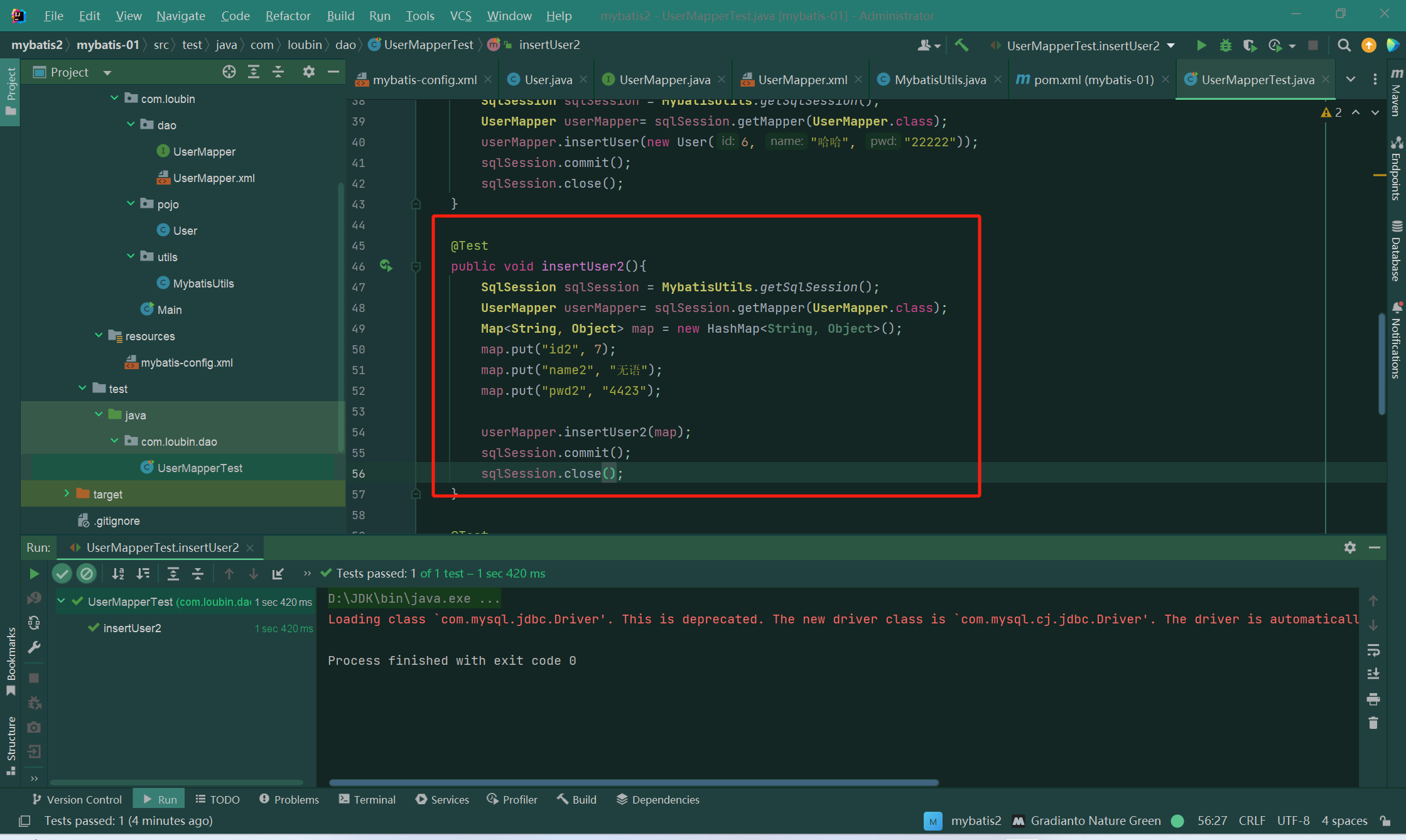Screen dimensions: 1406x840
Task: Expand all test results
Action: [x=173, y=573]
